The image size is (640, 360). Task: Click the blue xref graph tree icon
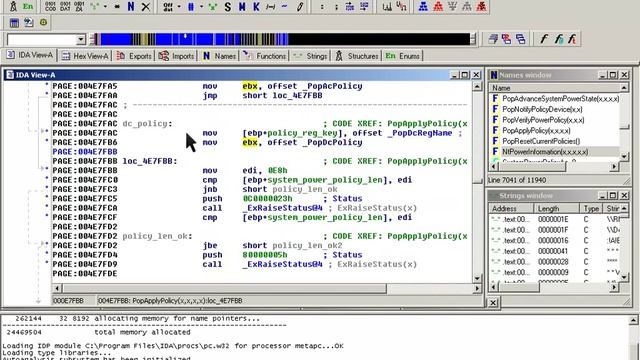pyautogui.click(x=423, y=6)
